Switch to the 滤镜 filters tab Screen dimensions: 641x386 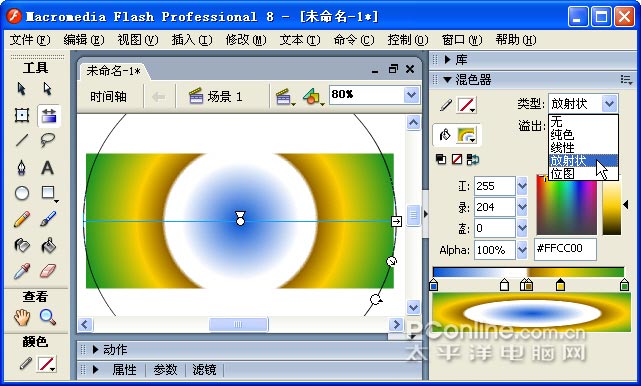(204, 370)
